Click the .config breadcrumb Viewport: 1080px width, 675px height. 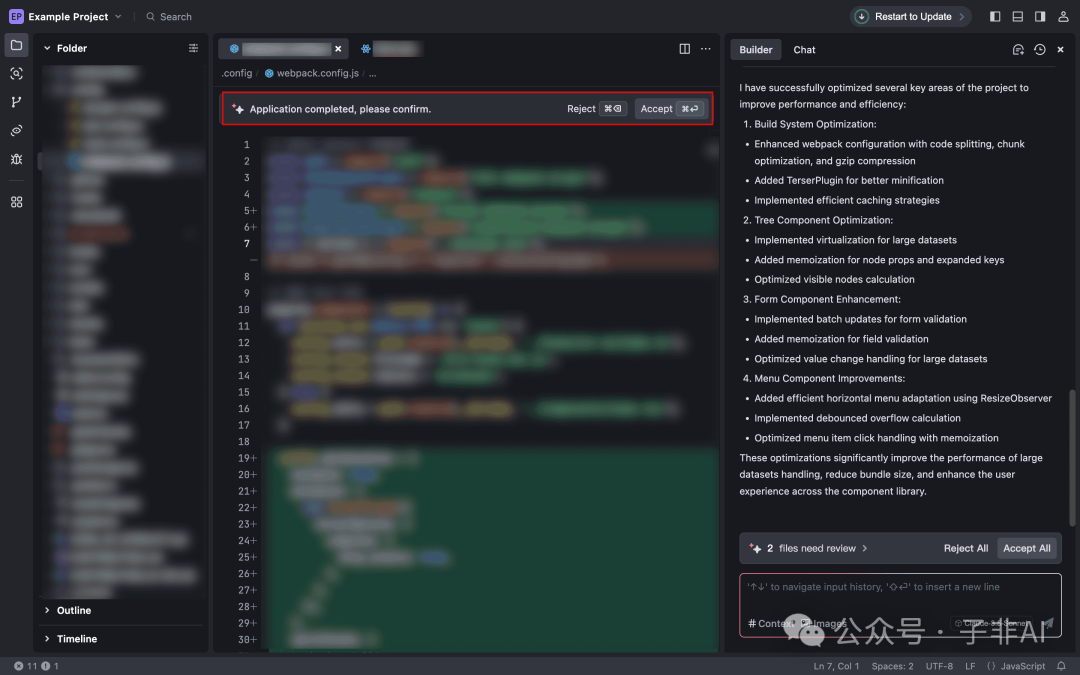tap(237, 73)
